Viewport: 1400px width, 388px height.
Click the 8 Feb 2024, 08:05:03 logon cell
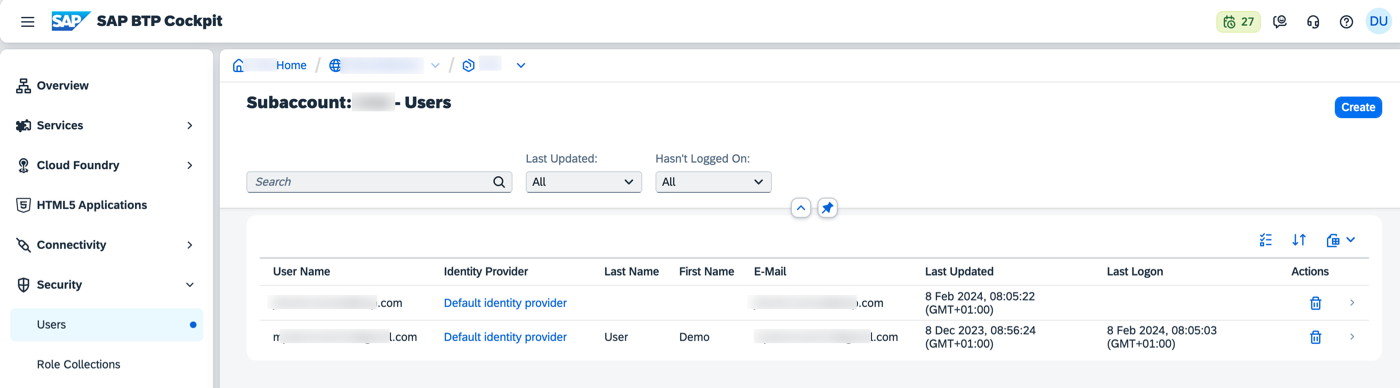1162,337
